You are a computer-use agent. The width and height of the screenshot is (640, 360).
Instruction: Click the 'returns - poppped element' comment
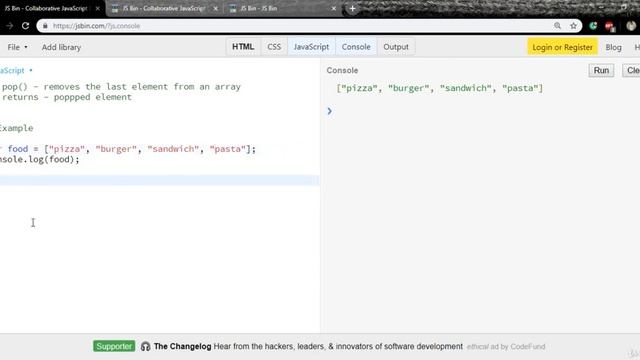pyautogui.click(x=67, y=97)
